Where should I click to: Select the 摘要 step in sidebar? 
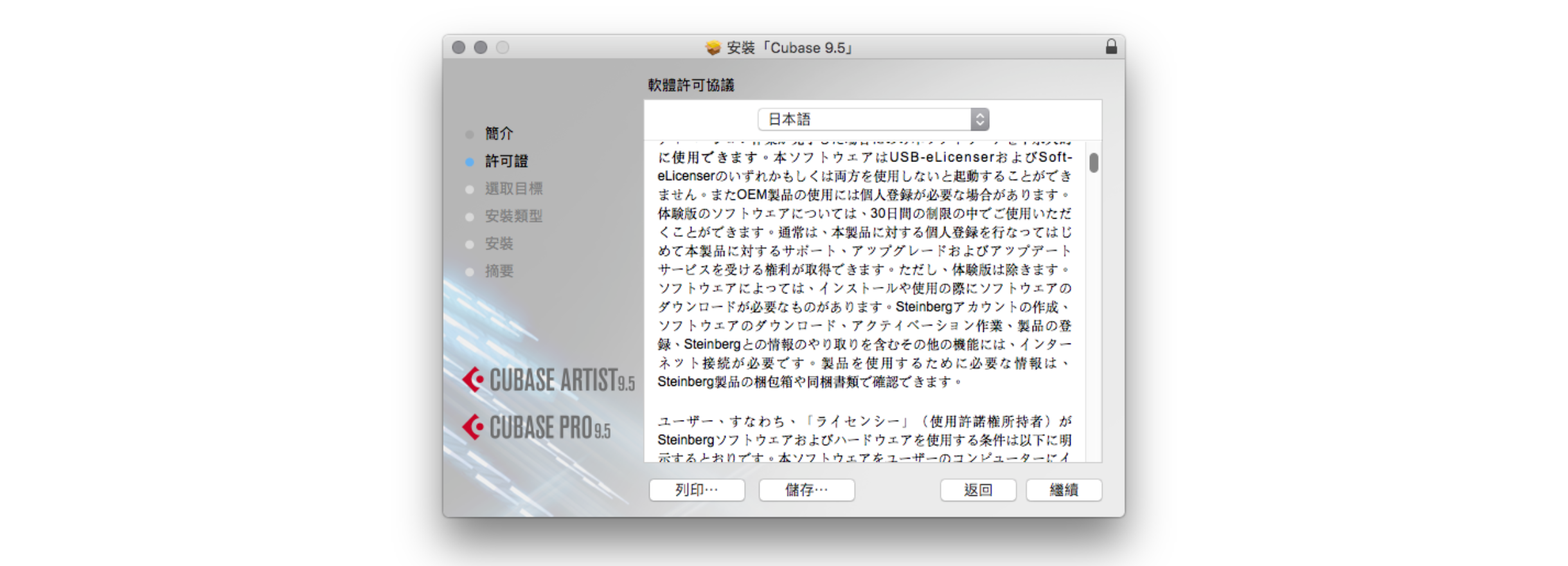click(499, 271)
